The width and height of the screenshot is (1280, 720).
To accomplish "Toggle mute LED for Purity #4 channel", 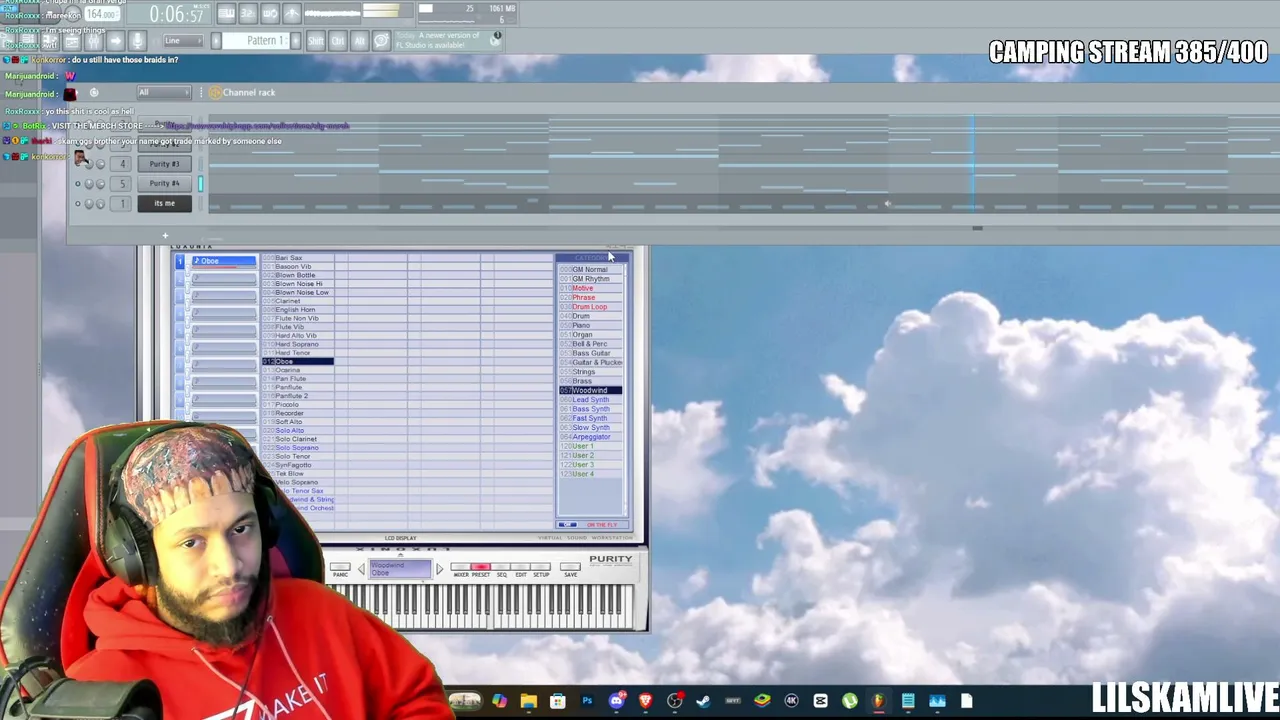I will point(78,184).
